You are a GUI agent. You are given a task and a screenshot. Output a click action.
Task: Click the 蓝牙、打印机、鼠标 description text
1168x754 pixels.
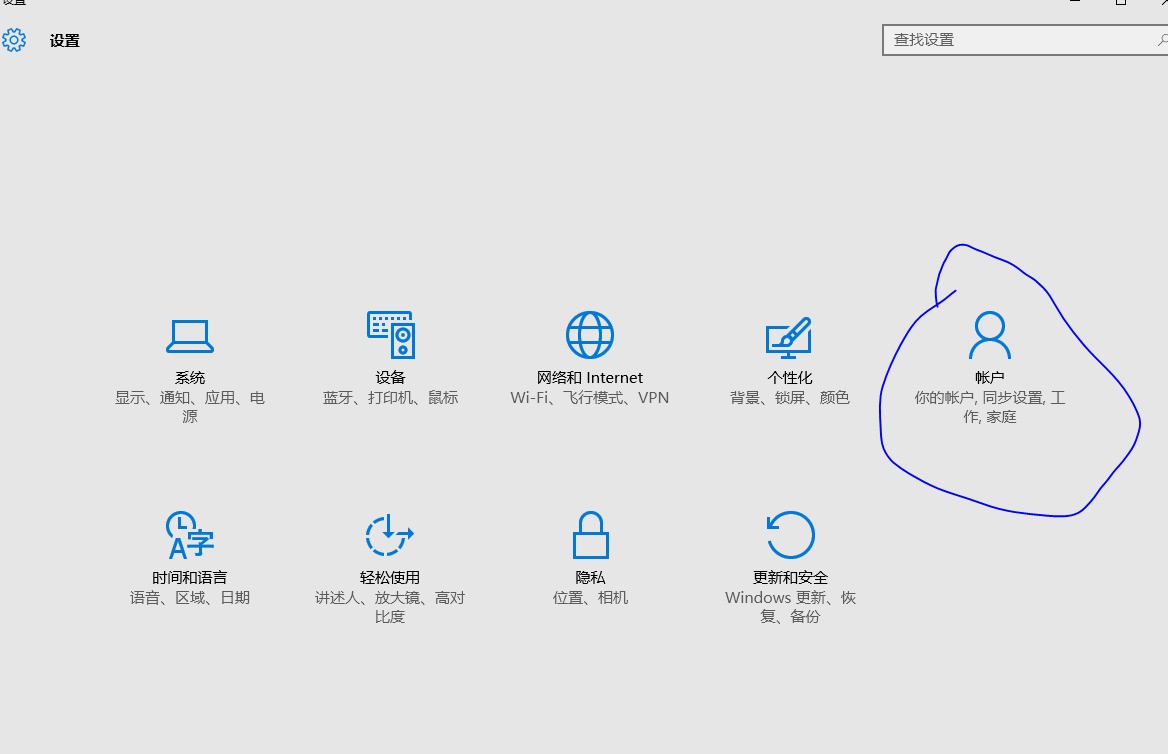pyautogui.click(x=390, y=398)
